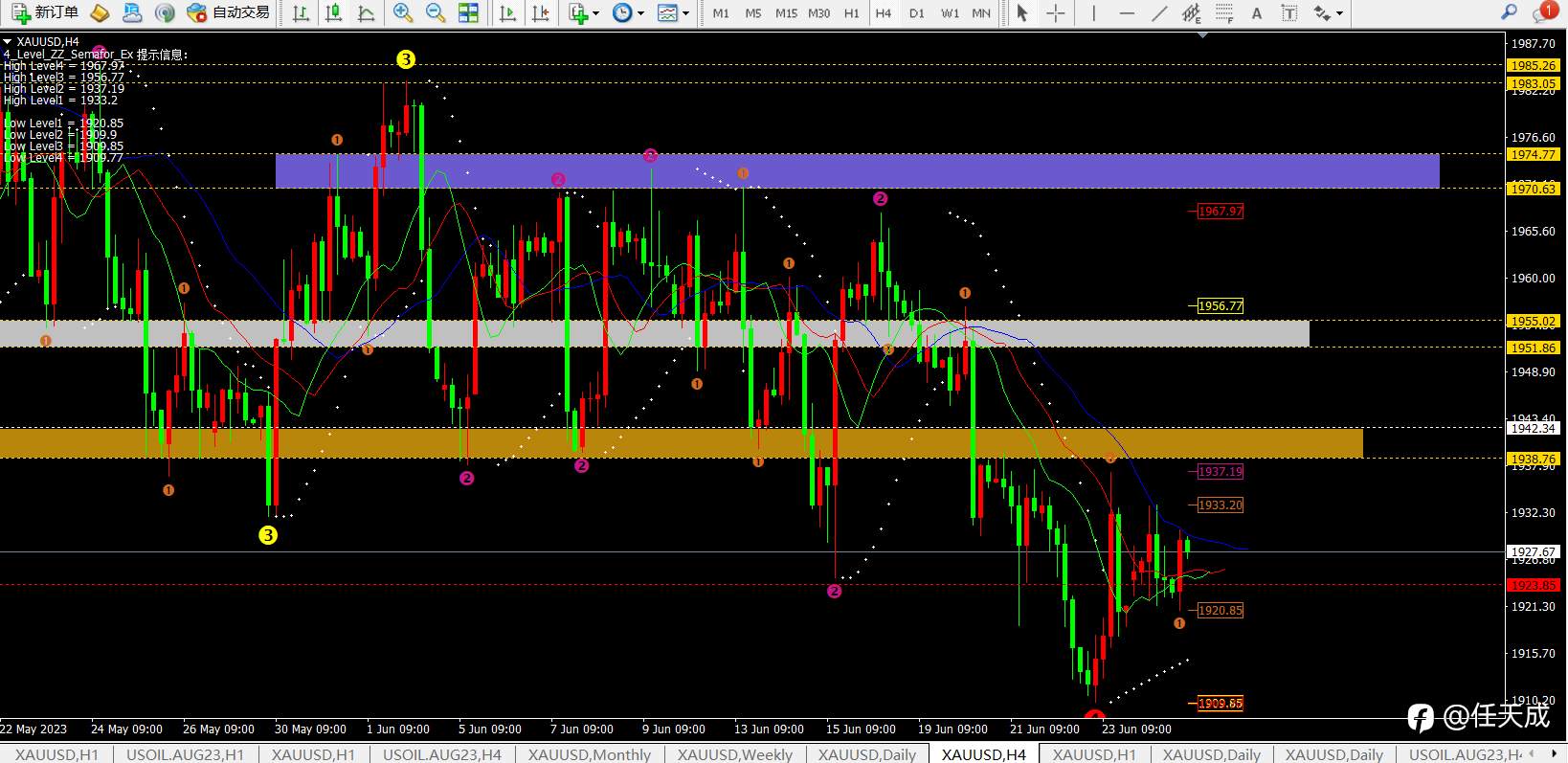Click the periods clock icon
Image resolution: width=1568 pixels, height=763 pixels.
(x=622, y=12)
